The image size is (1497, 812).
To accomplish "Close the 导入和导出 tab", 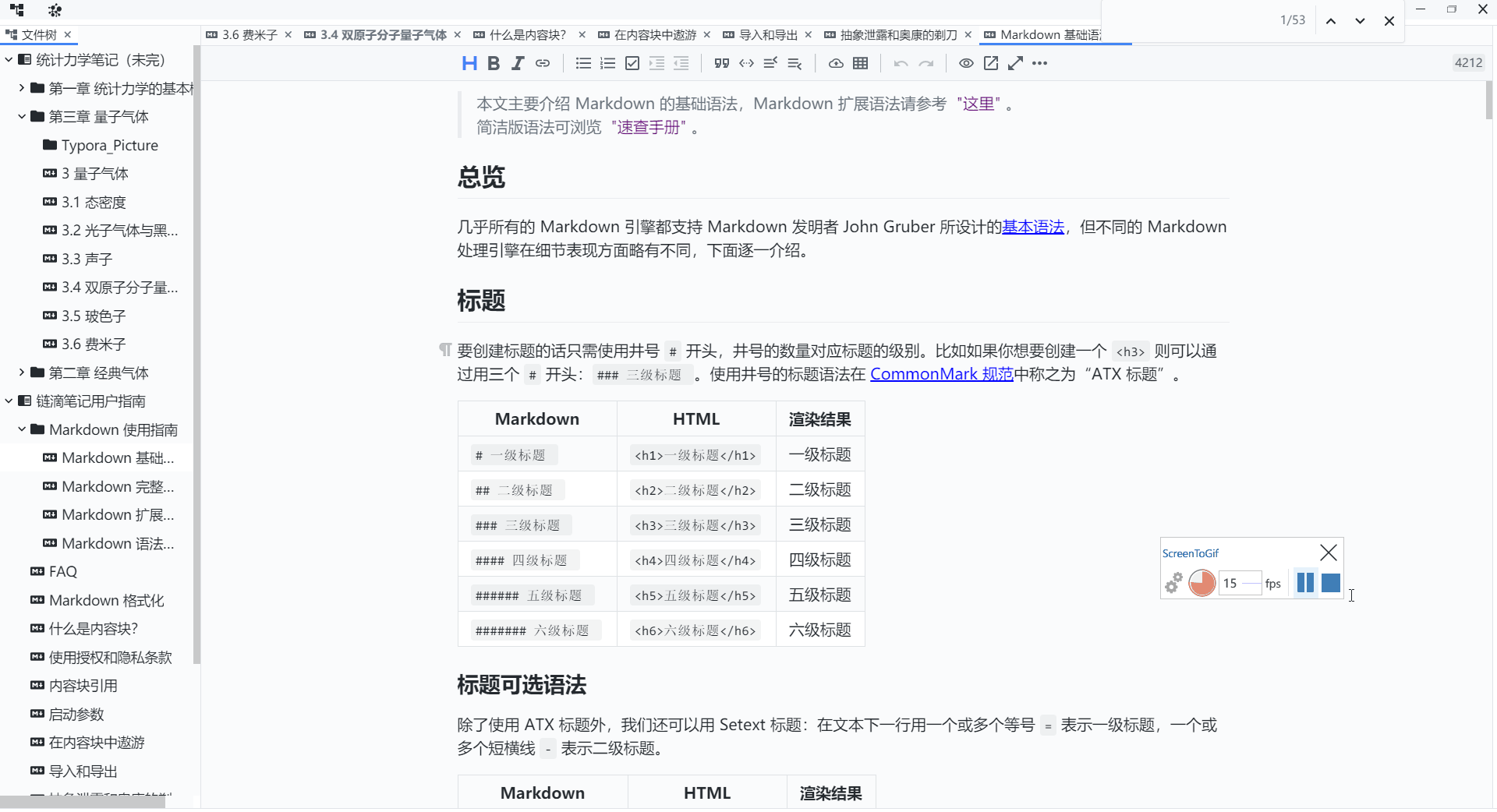I will click(x=809, y=35).
